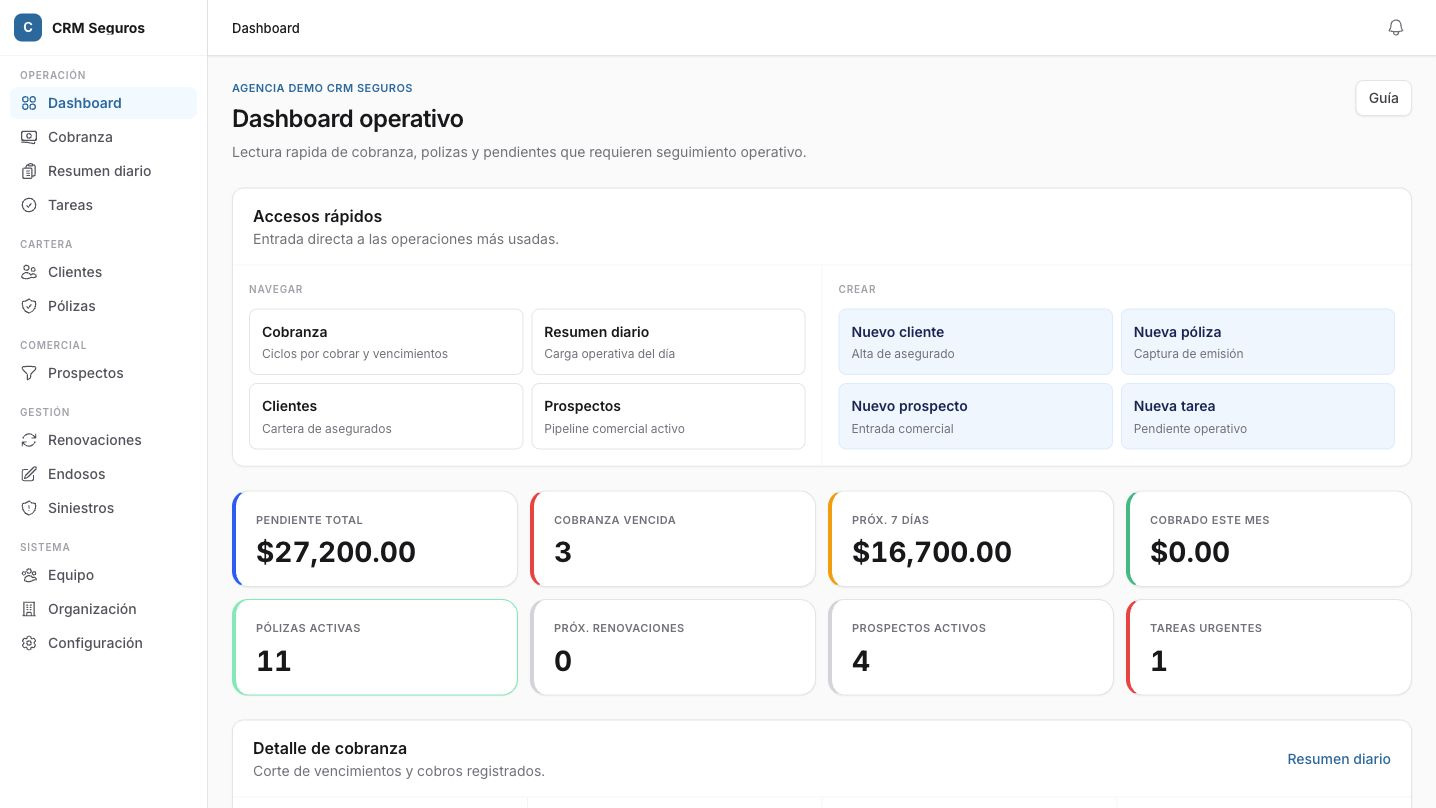Open Organización in the sidebar
The image size is (1436, 808).
coord(103,609)
